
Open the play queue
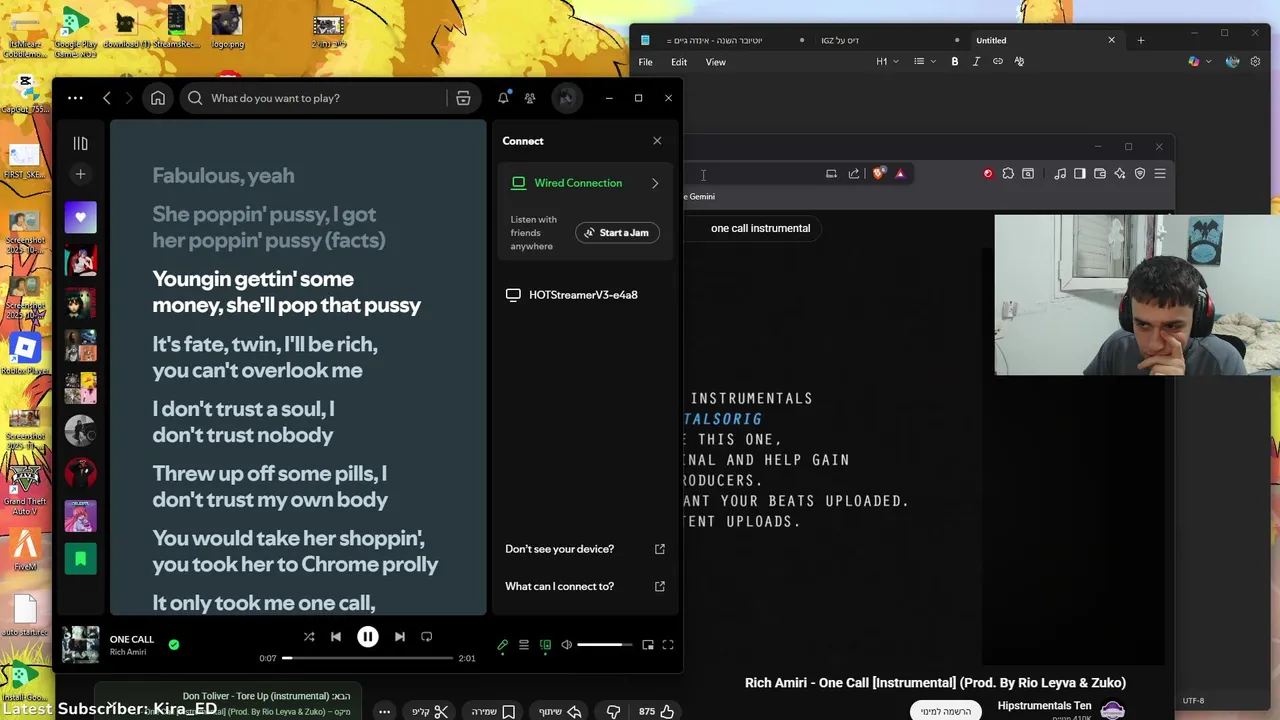pyautogui.click(x=524, y=645)
